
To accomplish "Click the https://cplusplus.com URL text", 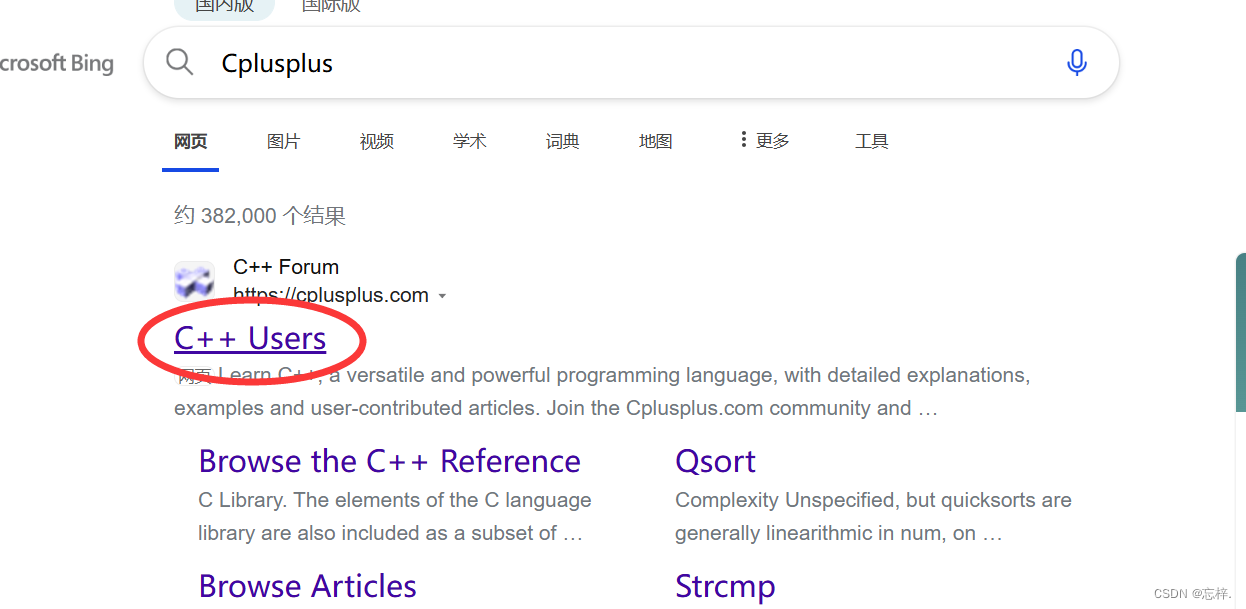I will [331, 295].
